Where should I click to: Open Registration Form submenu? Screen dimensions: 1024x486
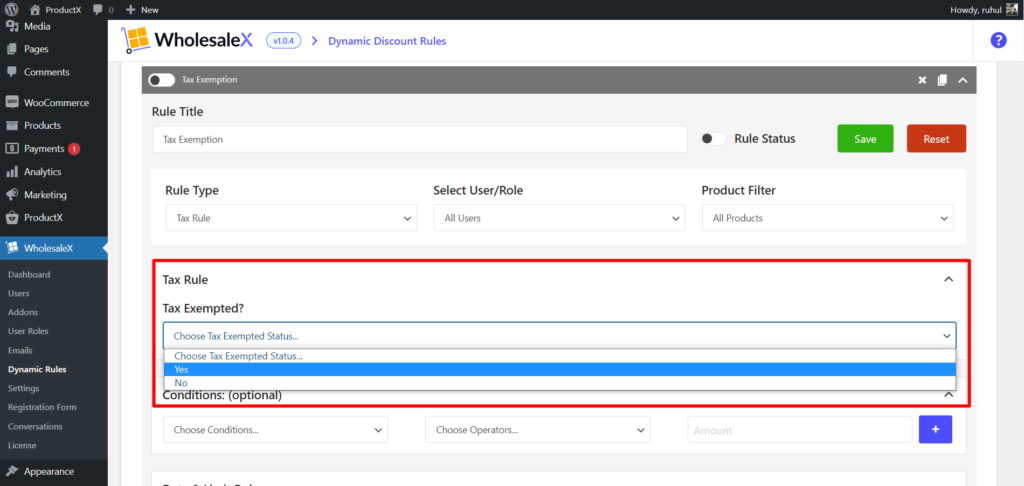click(42, 407)
